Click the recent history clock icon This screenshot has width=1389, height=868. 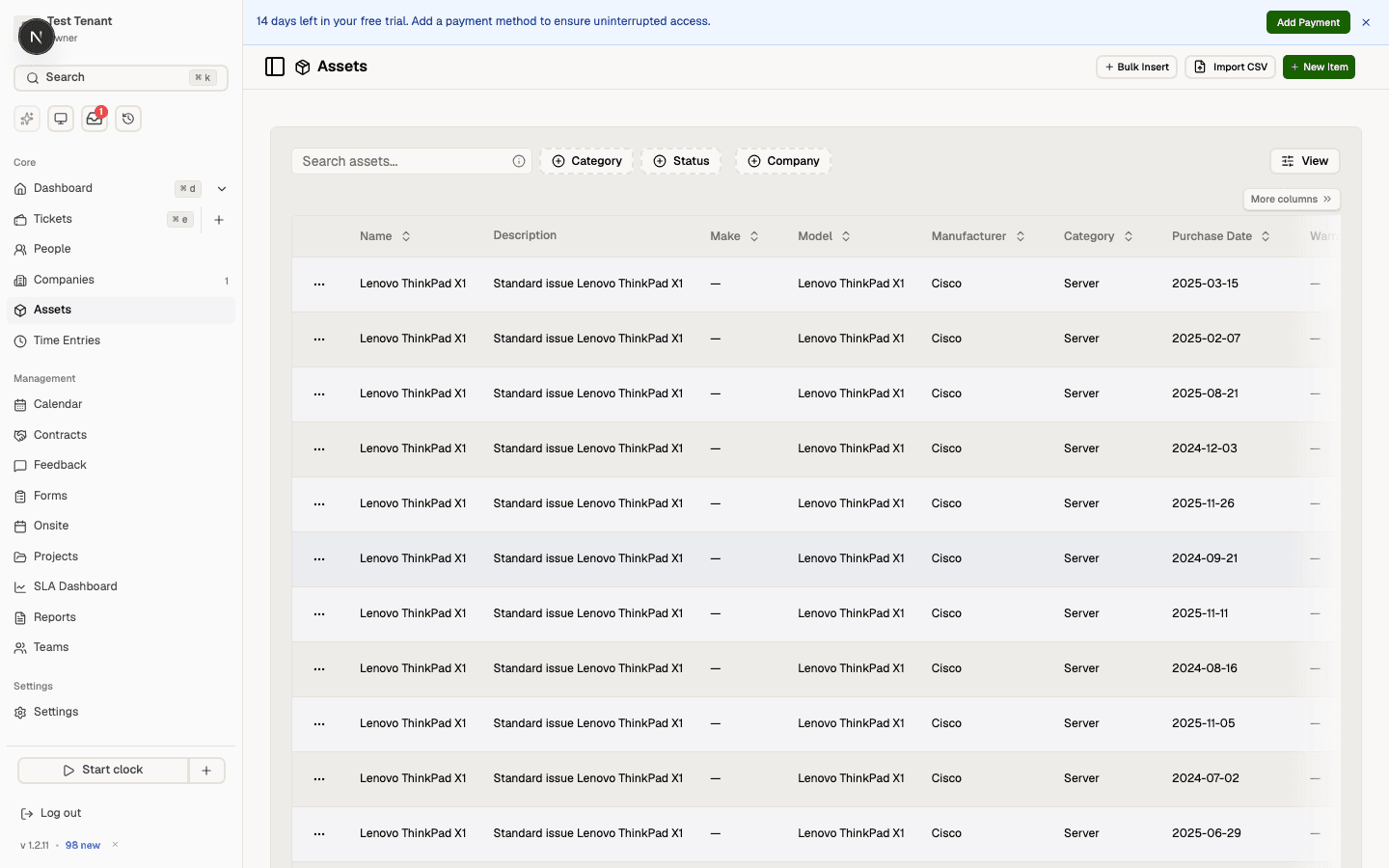click(128, 118)
